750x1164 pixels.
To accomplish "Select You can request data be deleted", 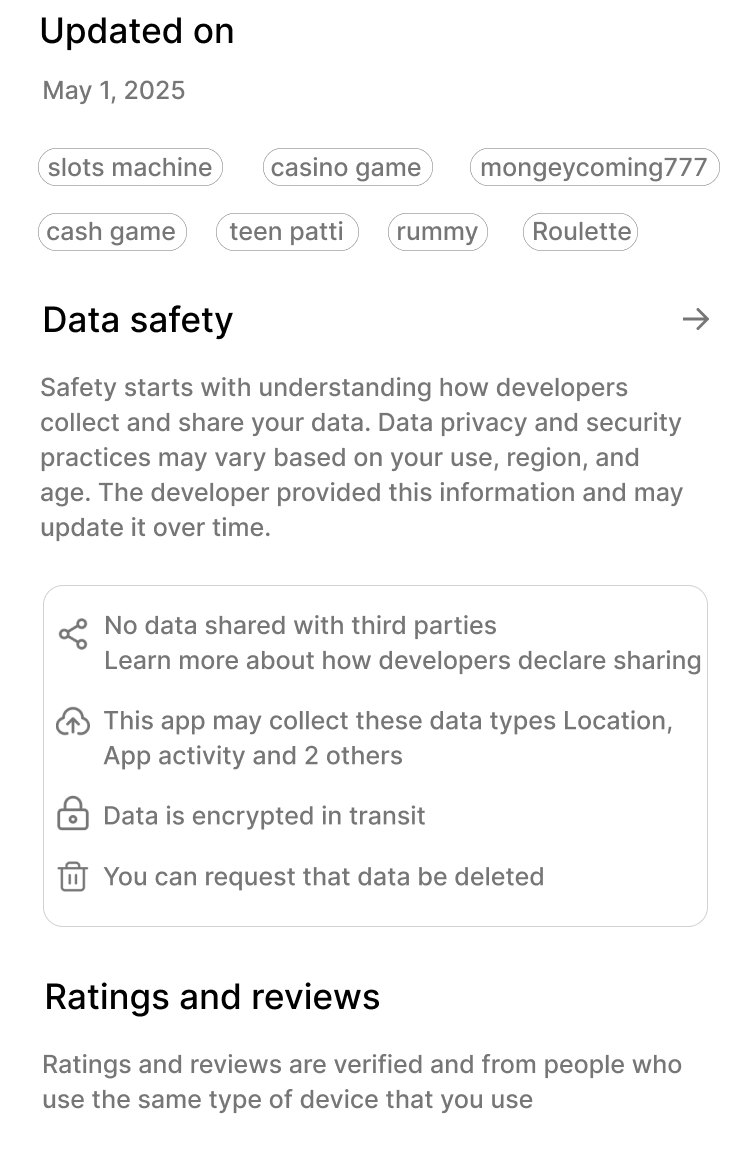I will click(324, 877).
